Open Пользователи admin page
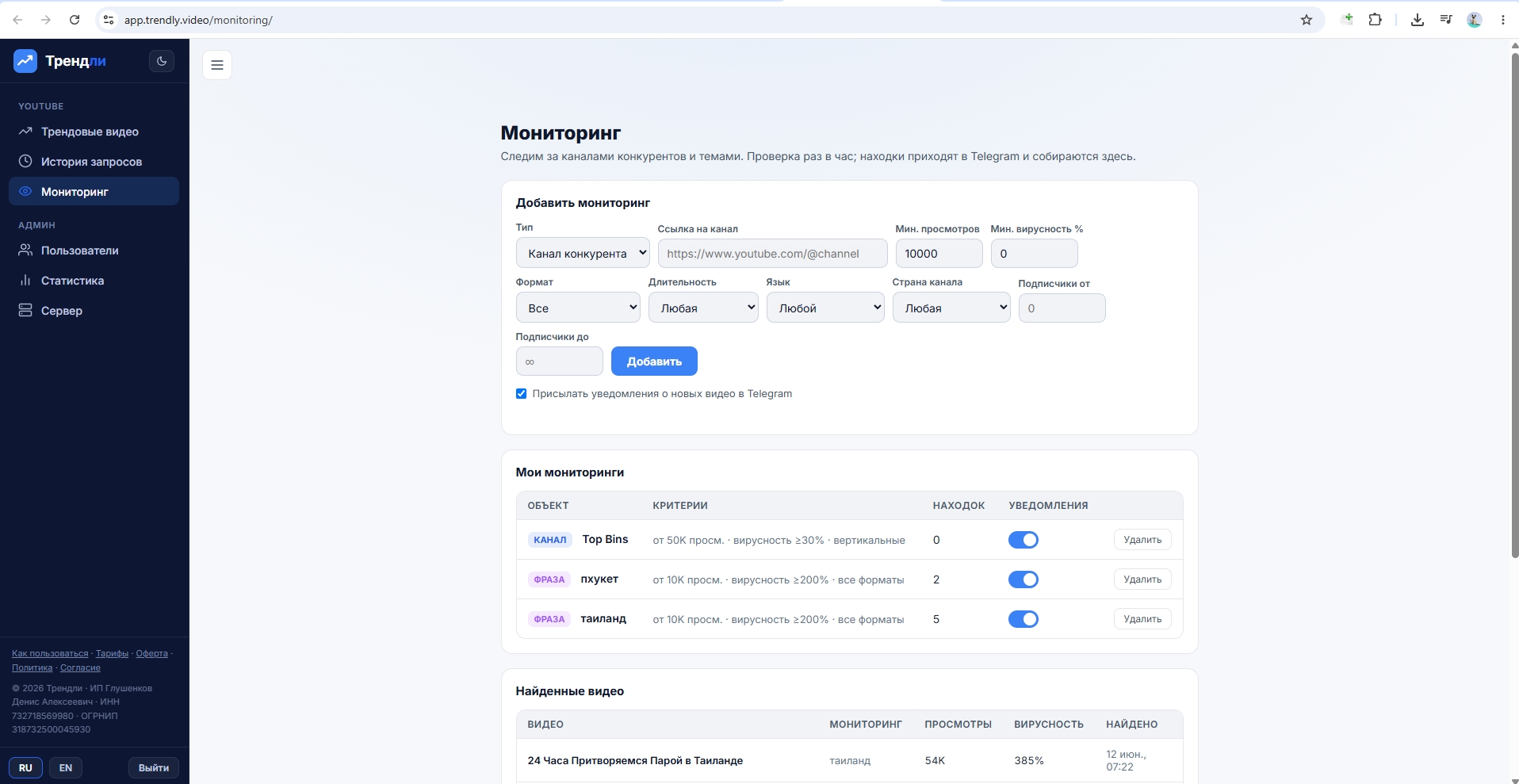The image size is (1519, 784). (94, 250)
